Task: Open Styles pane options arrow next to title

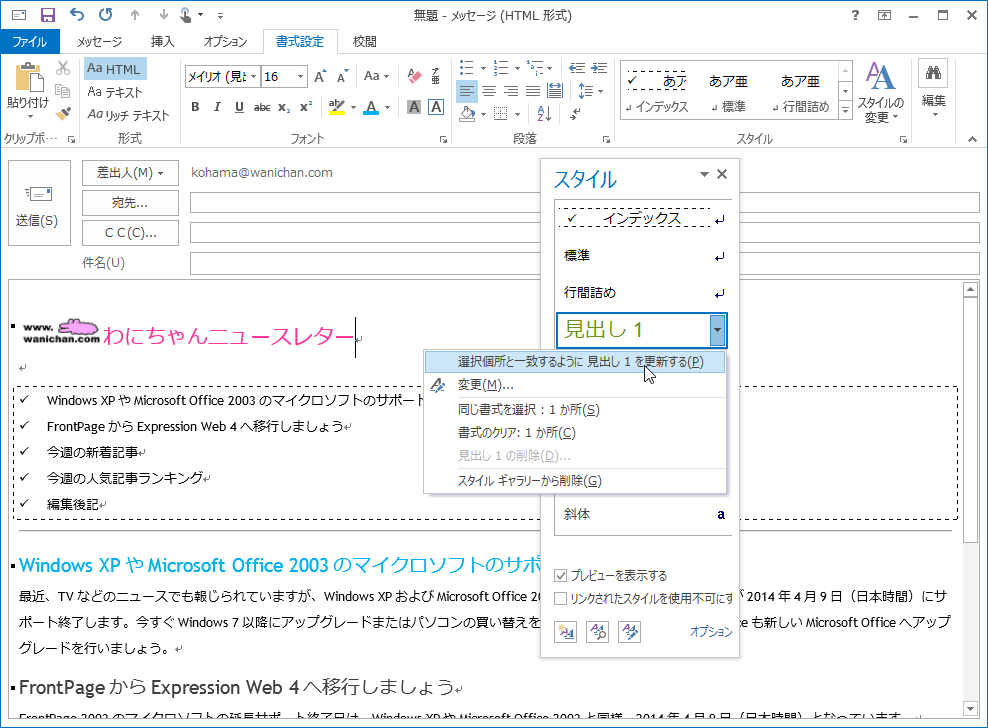Action: (704, 175)
